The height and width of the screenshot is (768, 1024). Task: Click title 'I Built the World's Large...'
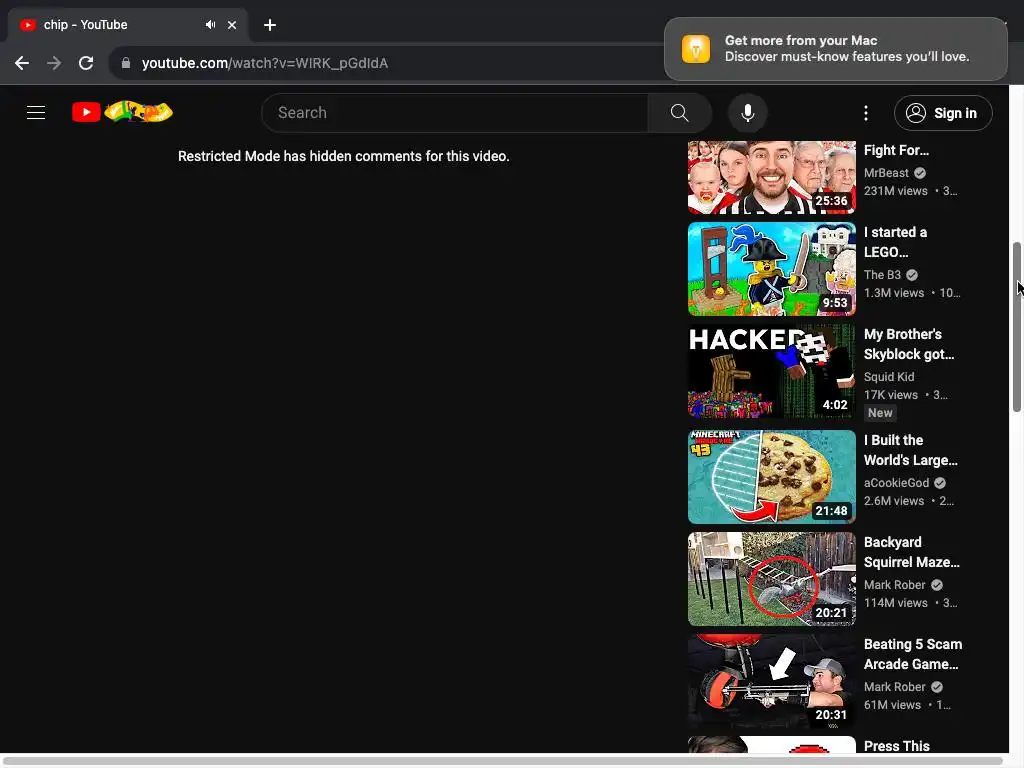[x=910, y=450]
